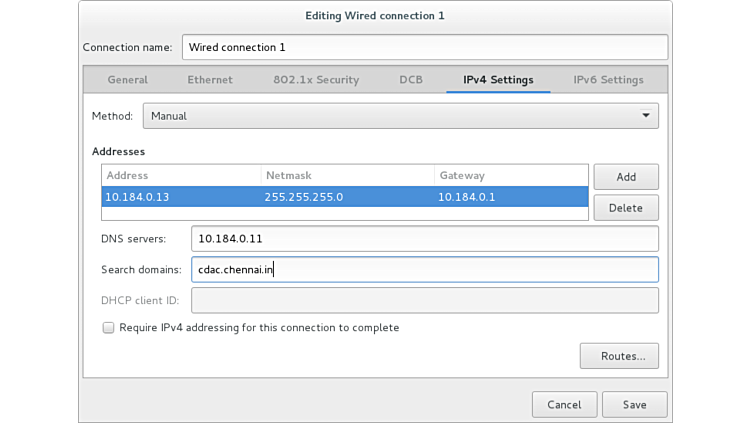Open the Routes dialog
752x423 pixels.
coord(619,356)
